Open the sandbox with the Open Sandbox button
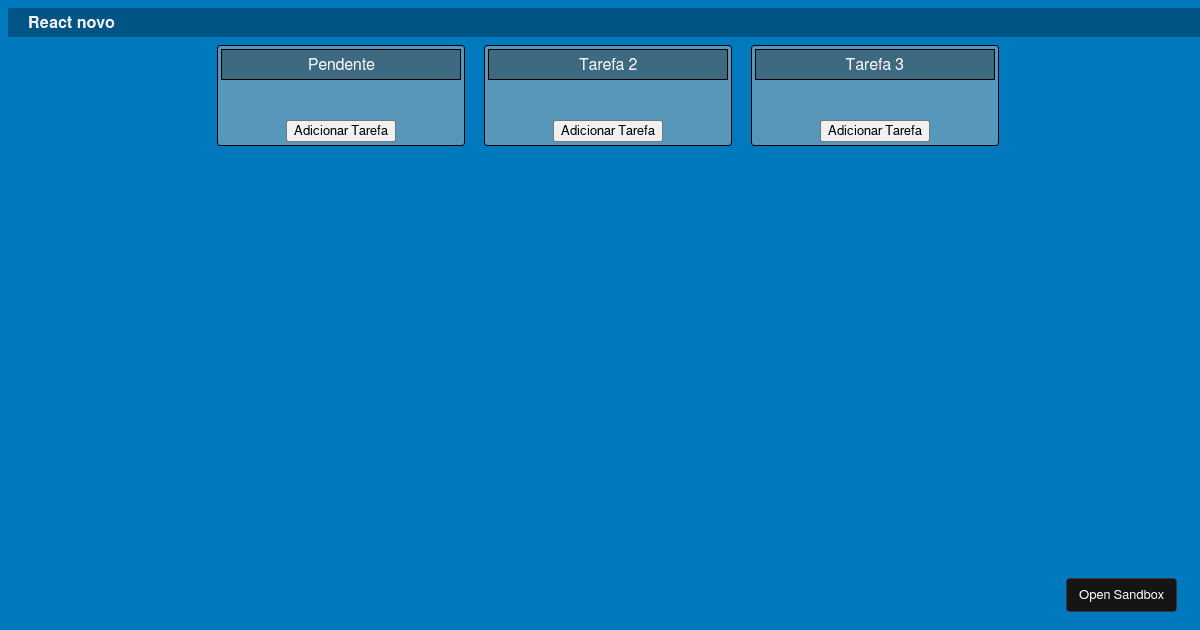 [x=1121, y=595]
